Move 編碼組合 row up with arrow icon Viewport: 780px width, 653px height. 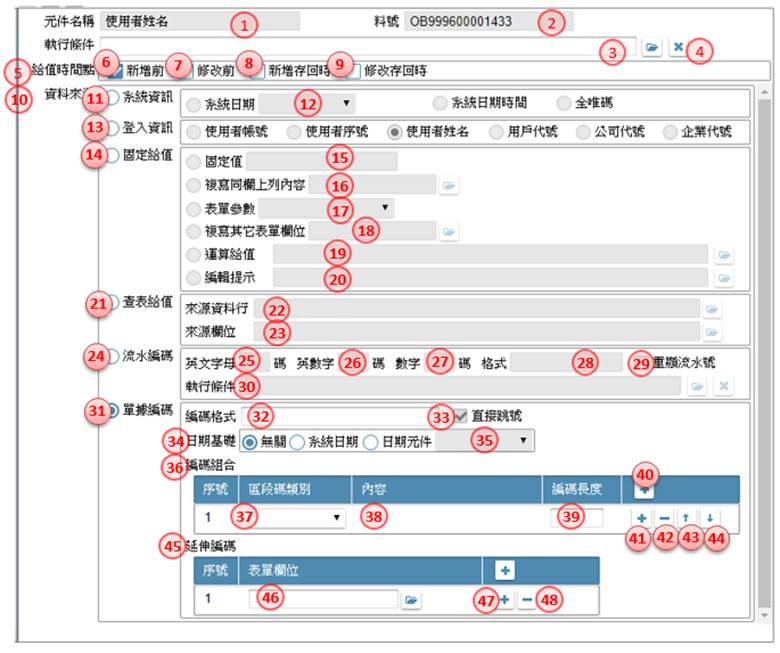click(x=686, y=518)
